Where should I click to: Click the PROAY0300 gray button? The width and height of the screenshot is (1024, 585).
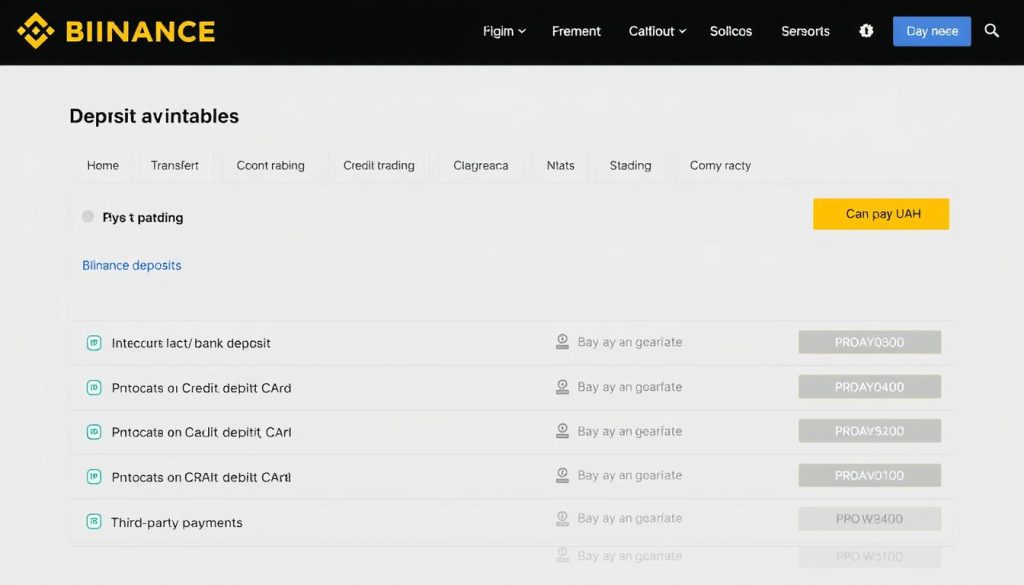click(x=869, y=342)
